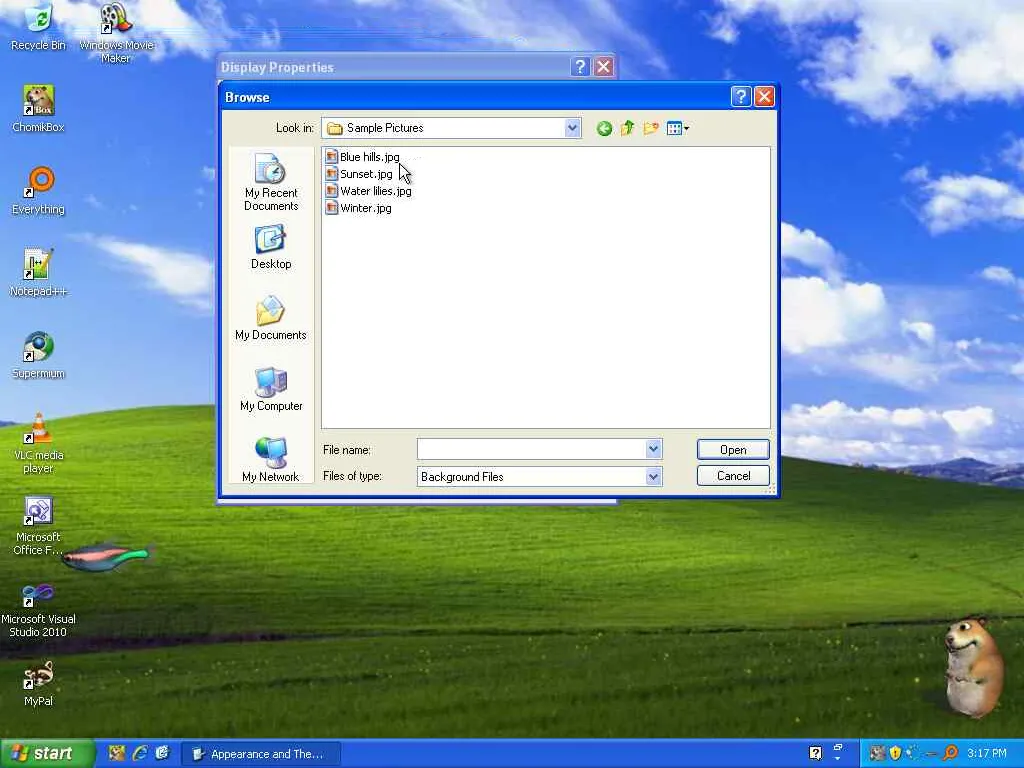The image size is (1024, 768).
Task: Select the Microsoft Office desktop shortcut
Action: point(39,526)
